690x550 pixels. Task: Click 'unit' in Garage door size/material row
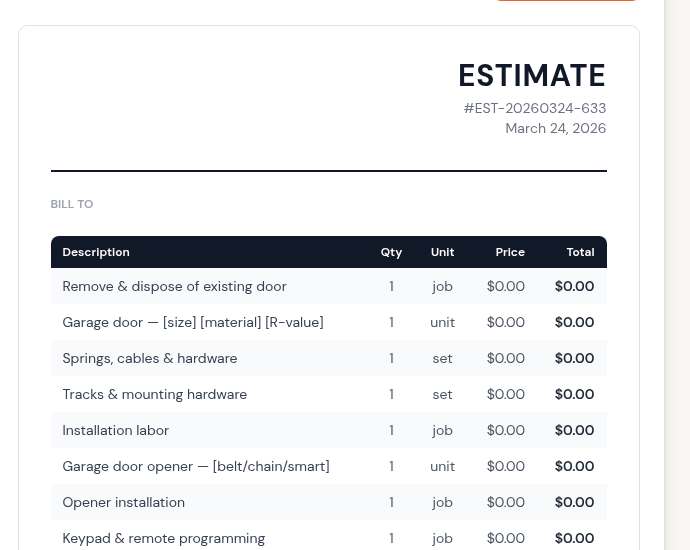pyautogui.click(x=442, y=323)
